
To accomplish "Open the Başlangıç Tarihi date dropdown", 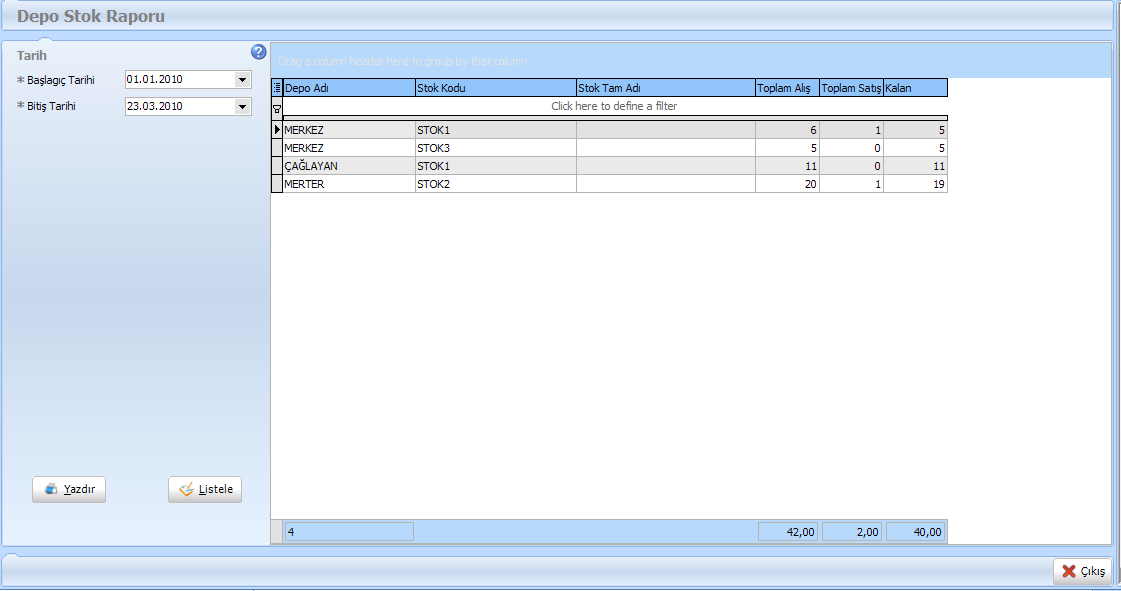I will point(242,80).
